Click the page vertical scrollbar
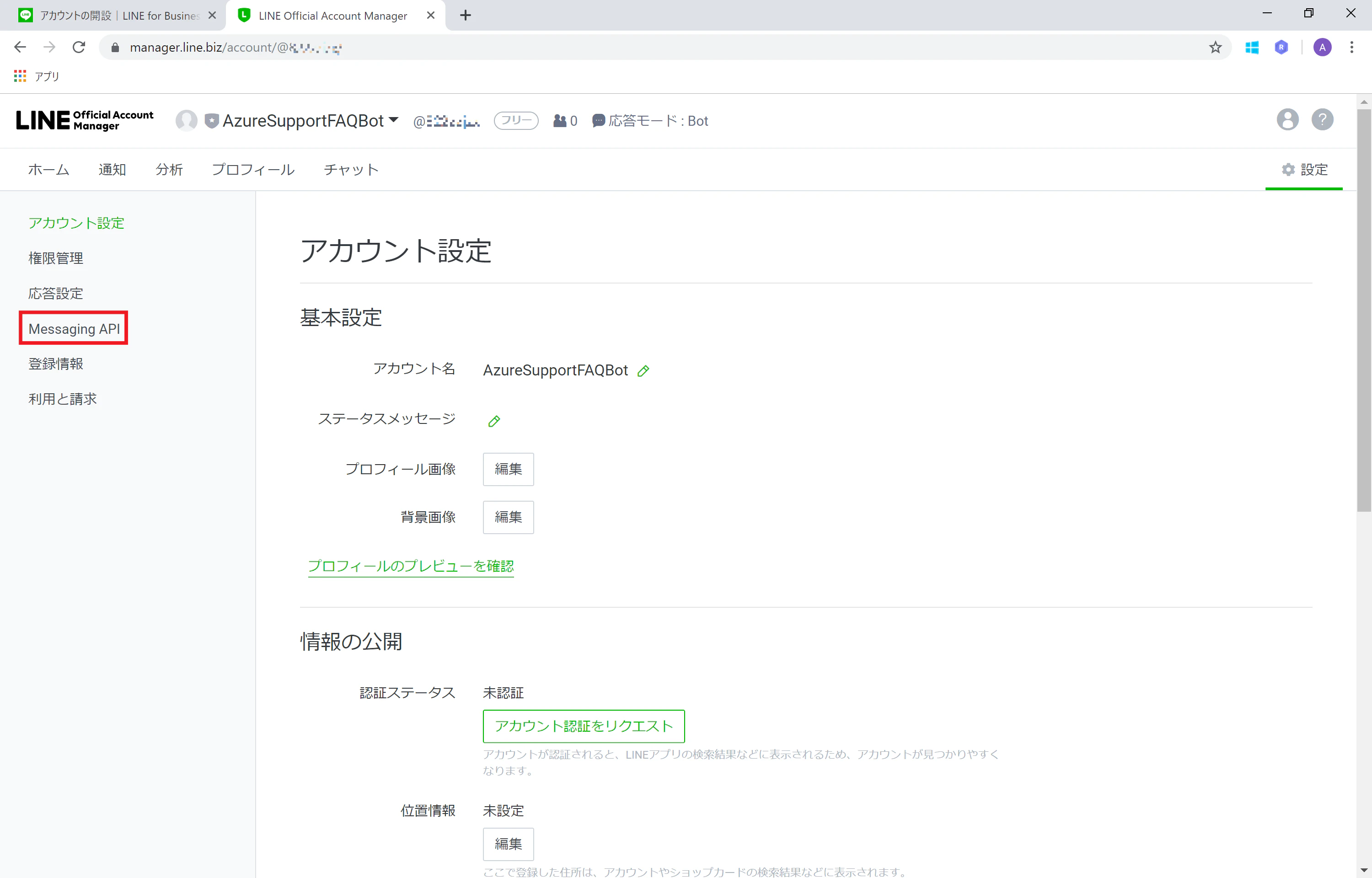The width and height of the screenshot is (1372, 878). click(x=1363, y=311)
